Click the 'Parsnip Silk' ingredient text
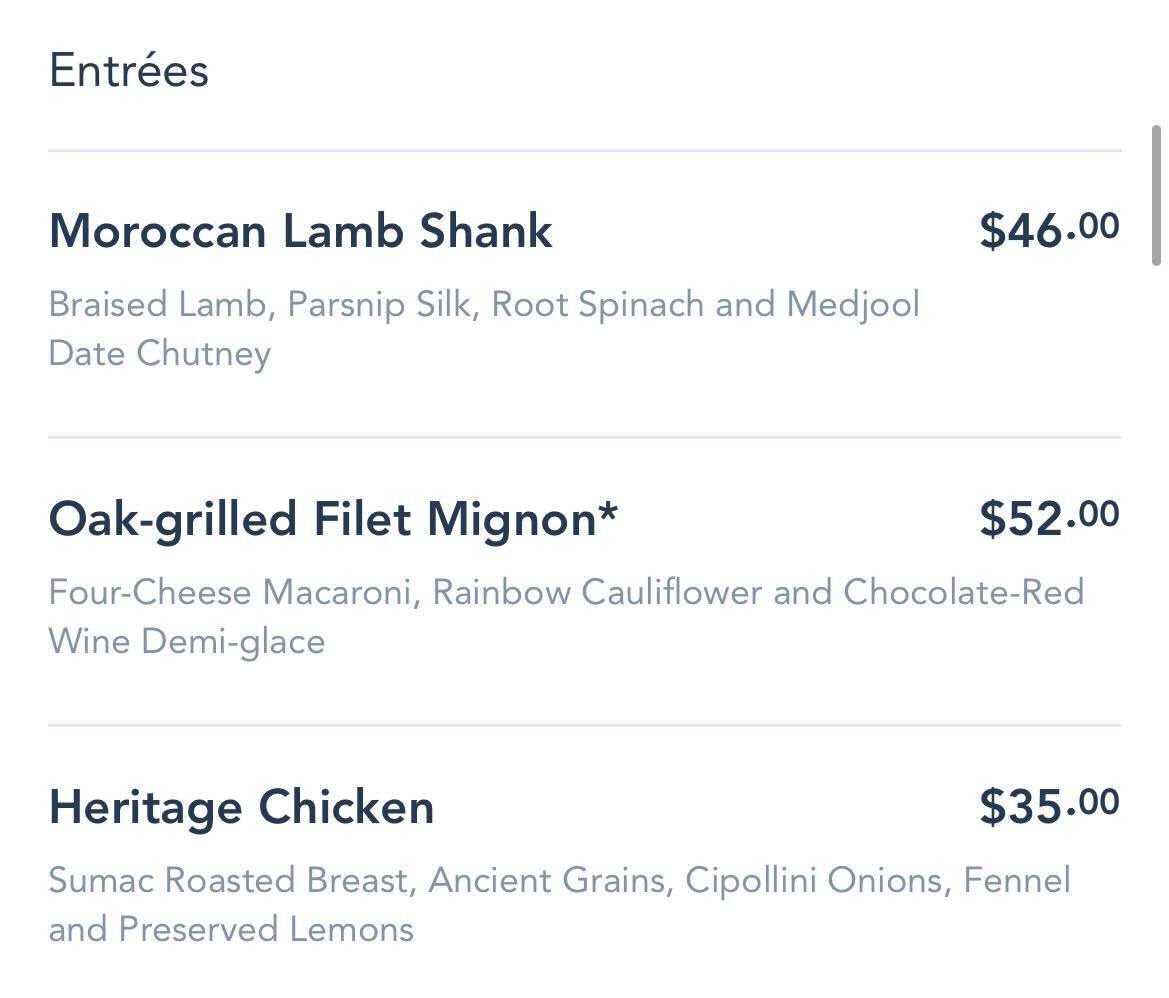Viewport: 1169px width, 998px height. pyautogui.click(x=378, y=305)
